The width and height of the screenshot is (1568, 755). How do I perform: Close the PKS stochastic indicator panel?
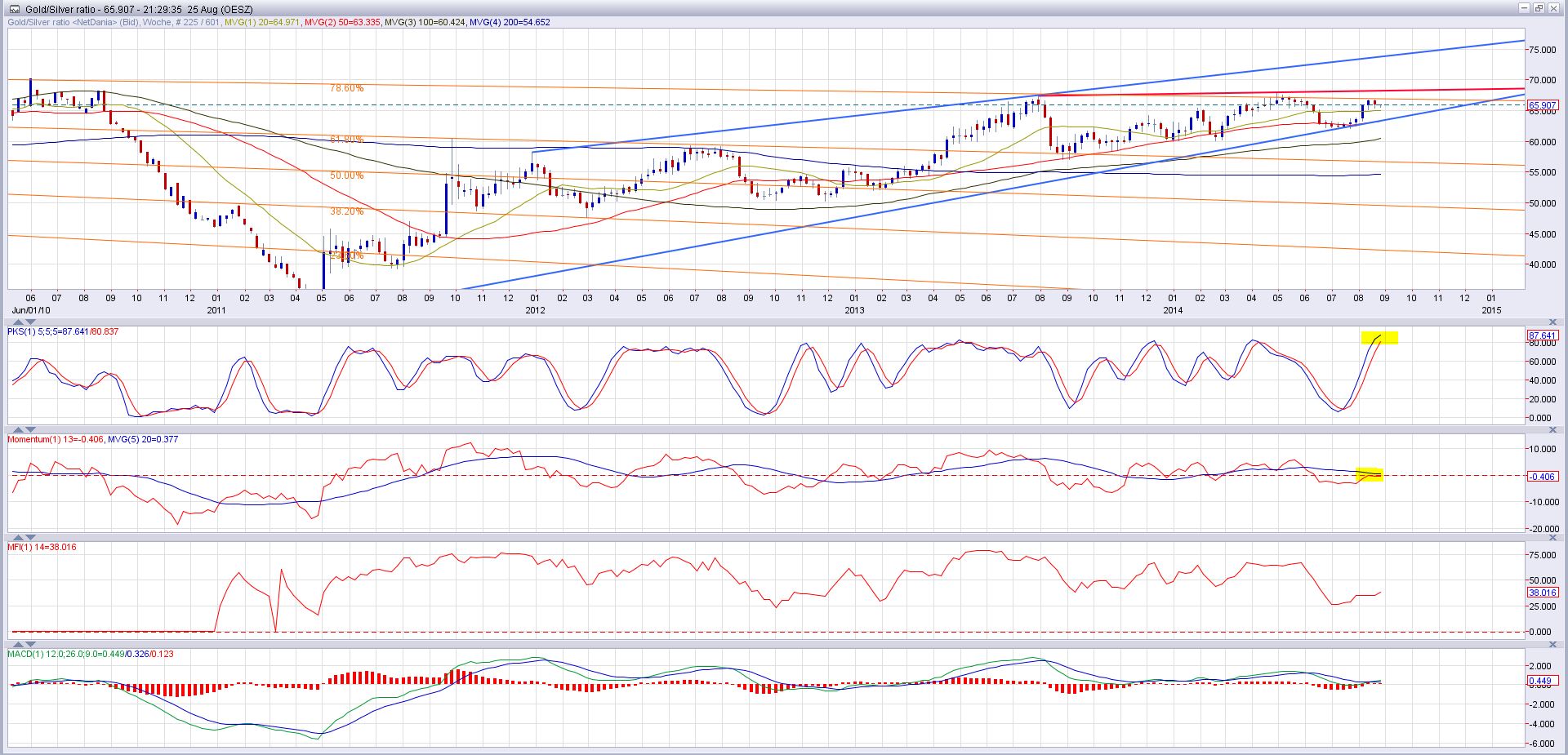click(1553, 322)
